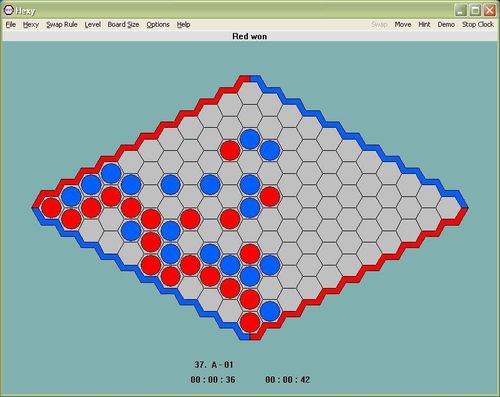Screen dimensions: 500x397
Task: Click the move counter "37. A - 01"
Action: click(214, 365)
